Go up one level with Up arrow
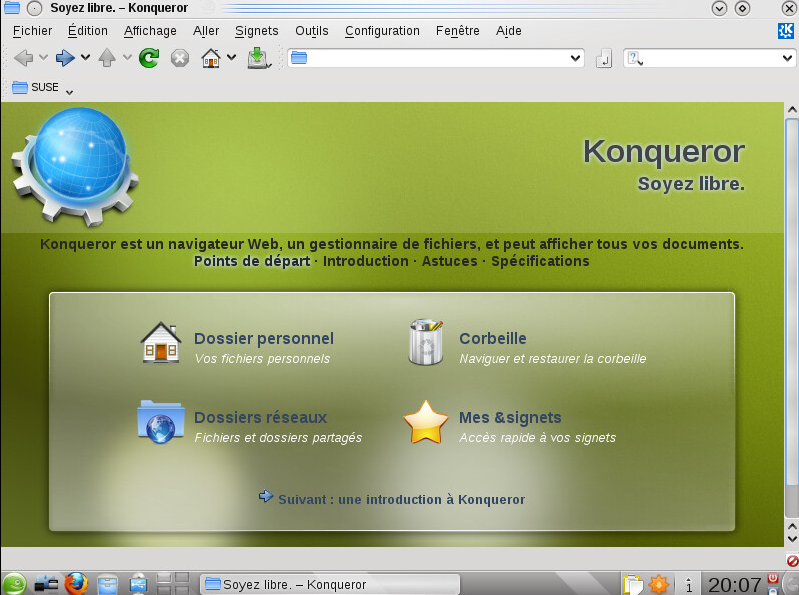799x595 pixels. click(x=107, y=58)
